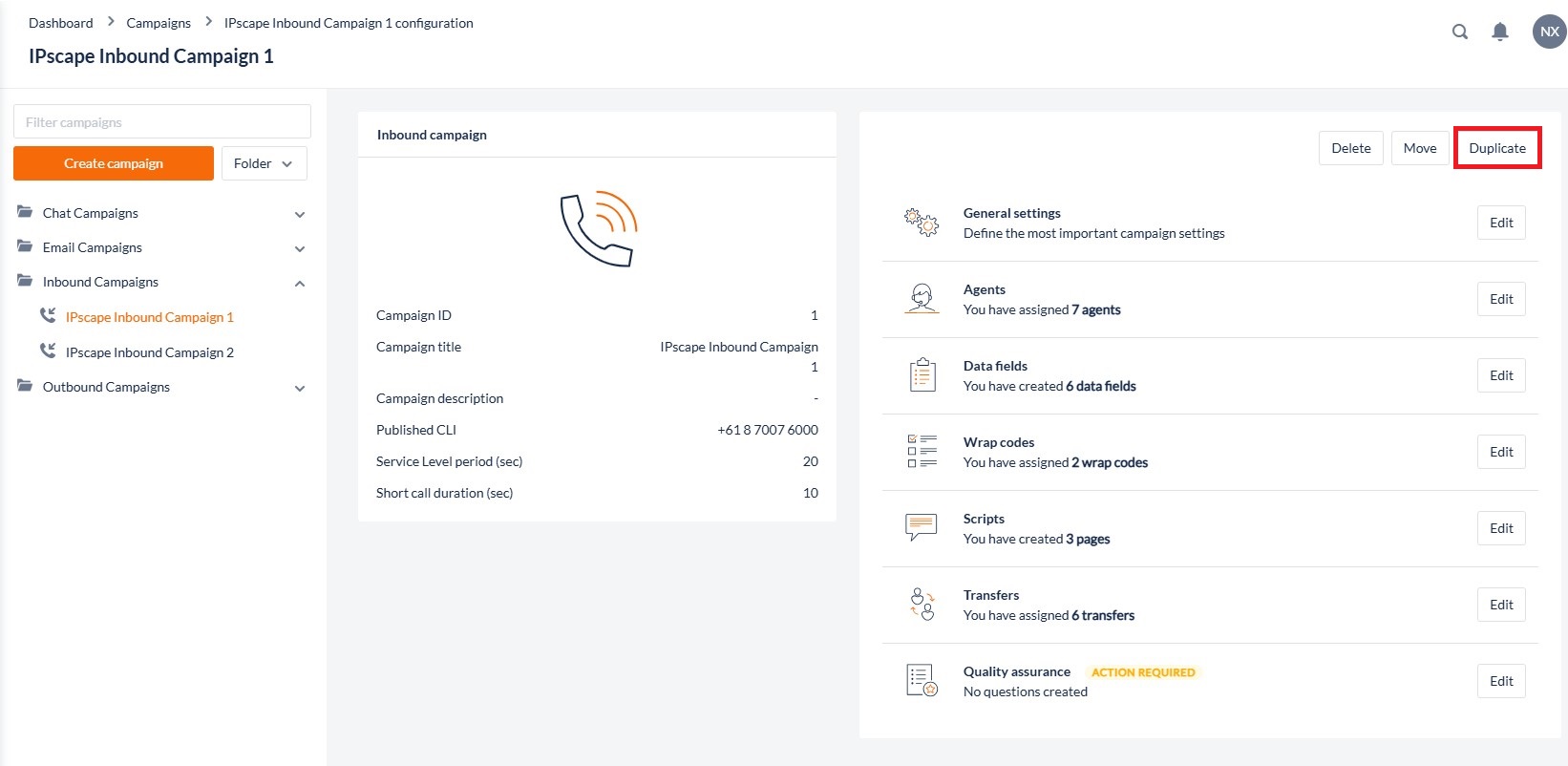Click the Transfers people icon

[x=922, y=605]
